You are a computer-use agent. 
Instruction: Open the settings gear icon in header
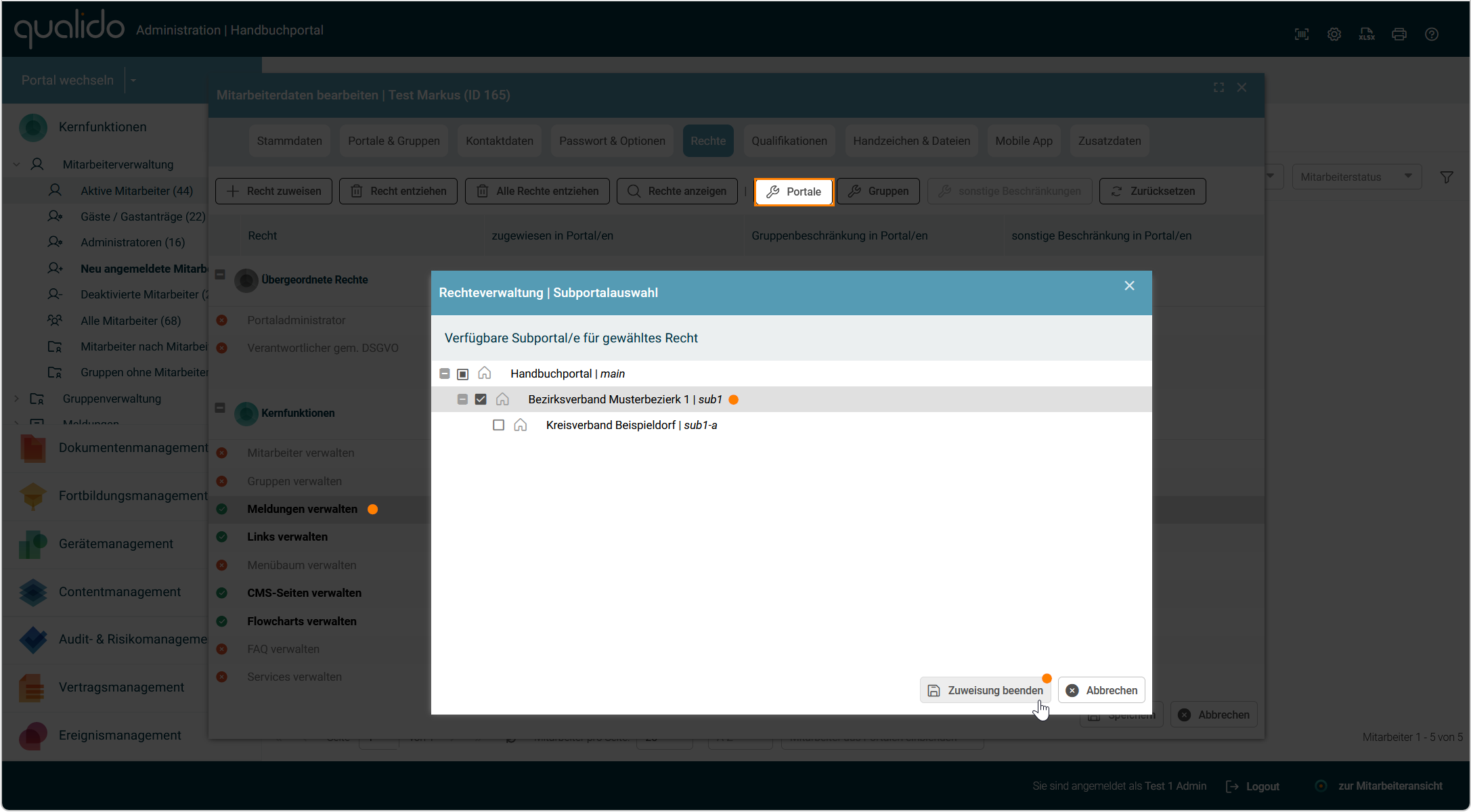[x=1334, y=34]
